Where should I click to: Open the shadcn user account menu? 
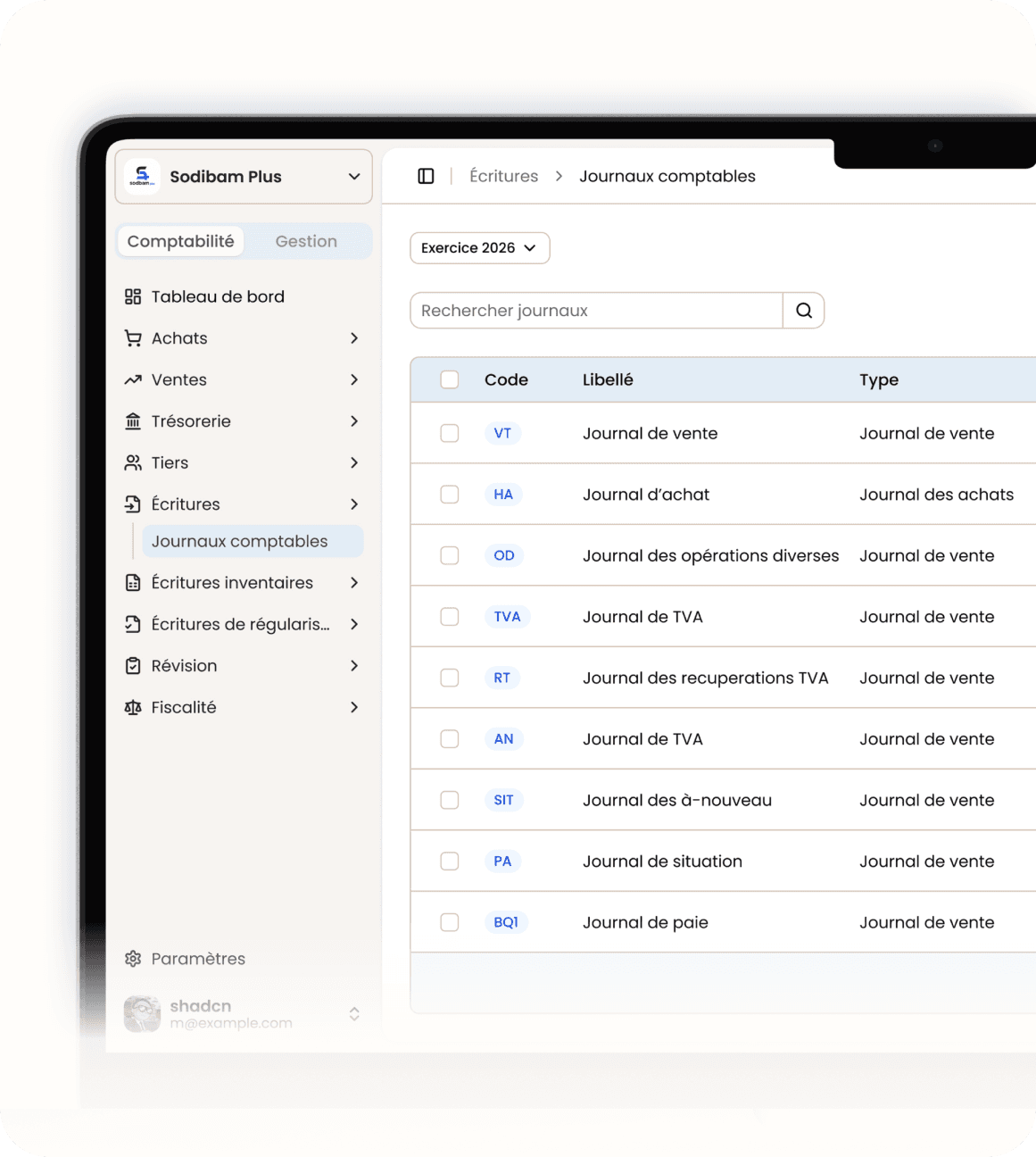click(244, 1014)
